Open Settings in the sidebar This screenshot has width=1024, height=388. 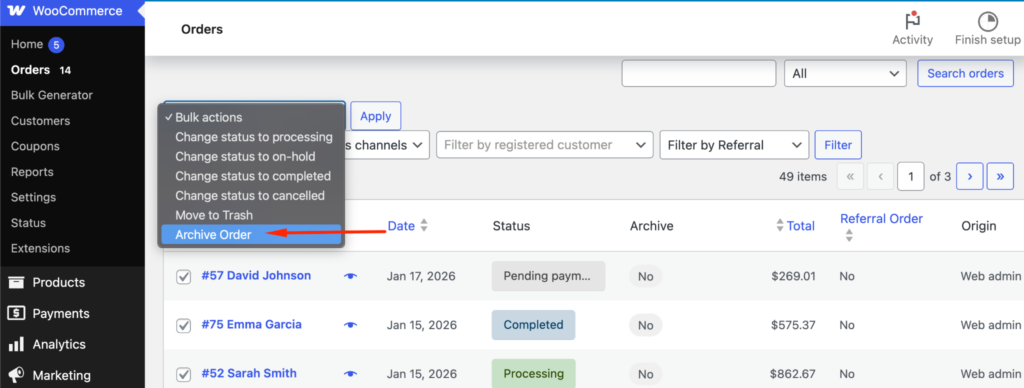(x=33, y=197)
